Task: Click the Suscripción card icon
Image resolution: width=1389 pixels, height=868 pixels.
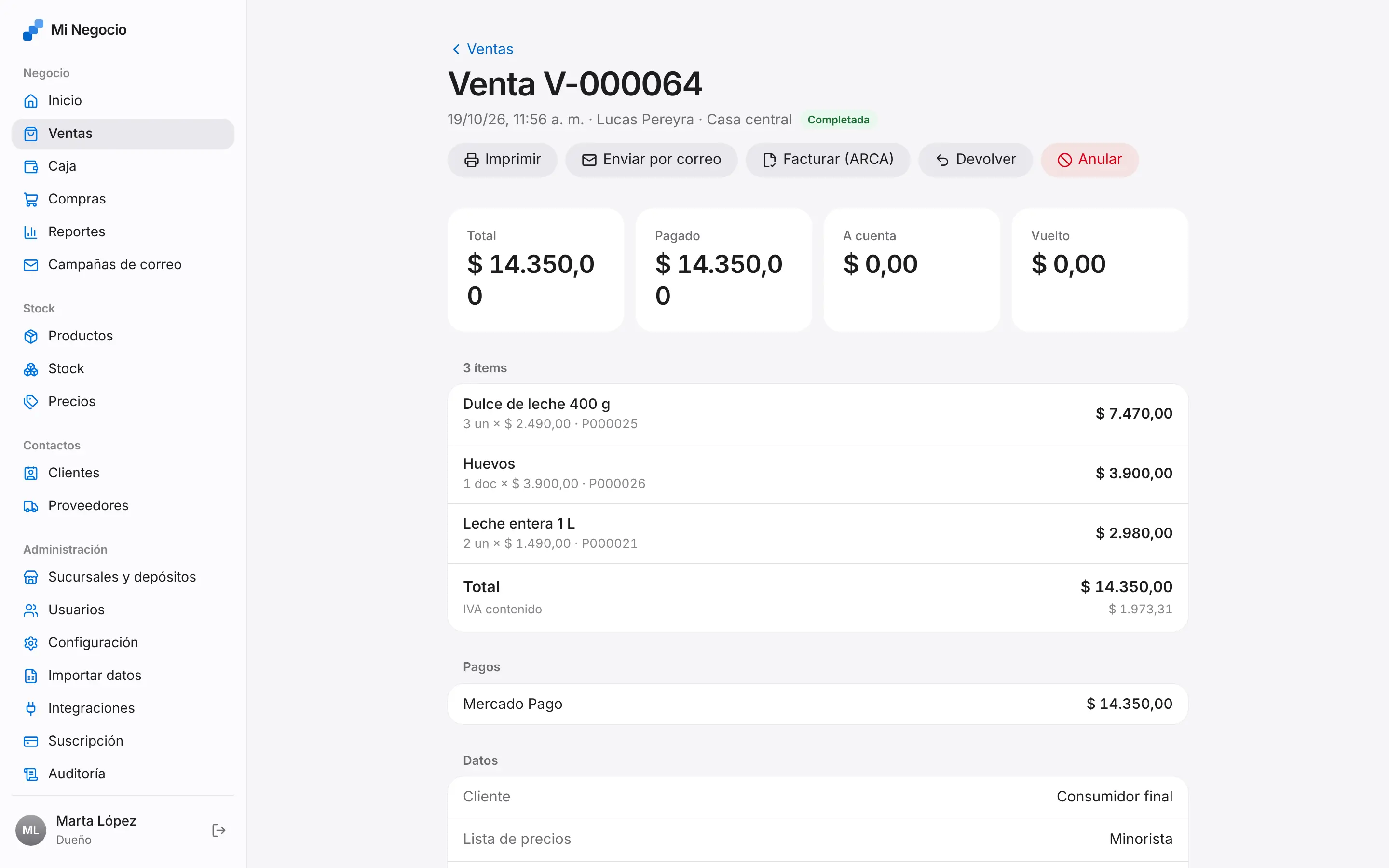Action: pyautogui.click(x=31, y=741)
